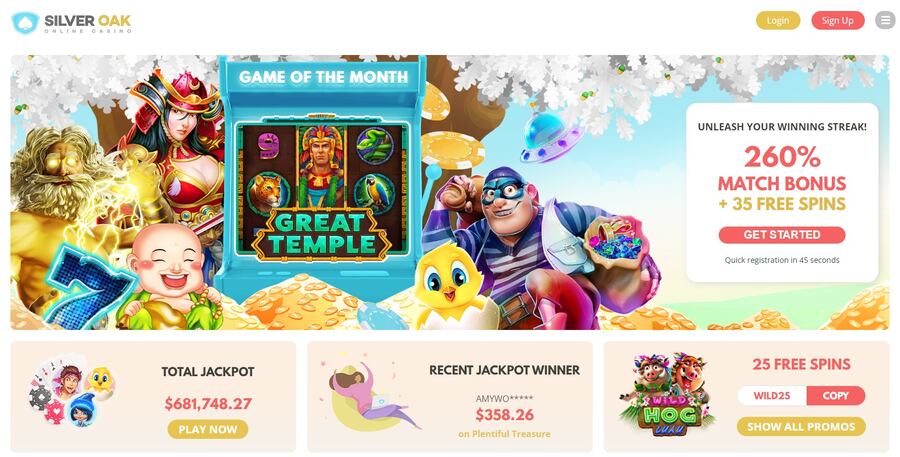Screen dimensions: 900x457
Task: Click the Sign Up button
Action: click(837, 20)
